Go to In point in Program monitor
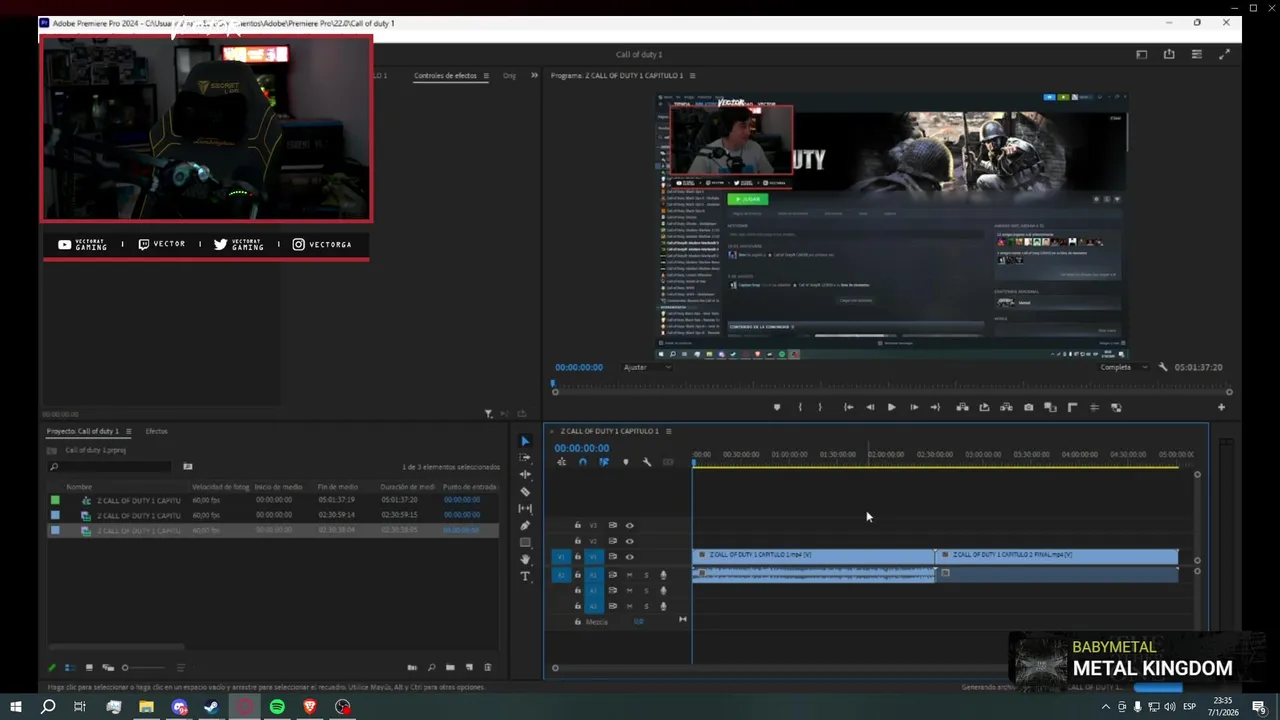The image size is (1280, 720). (848, 407)
